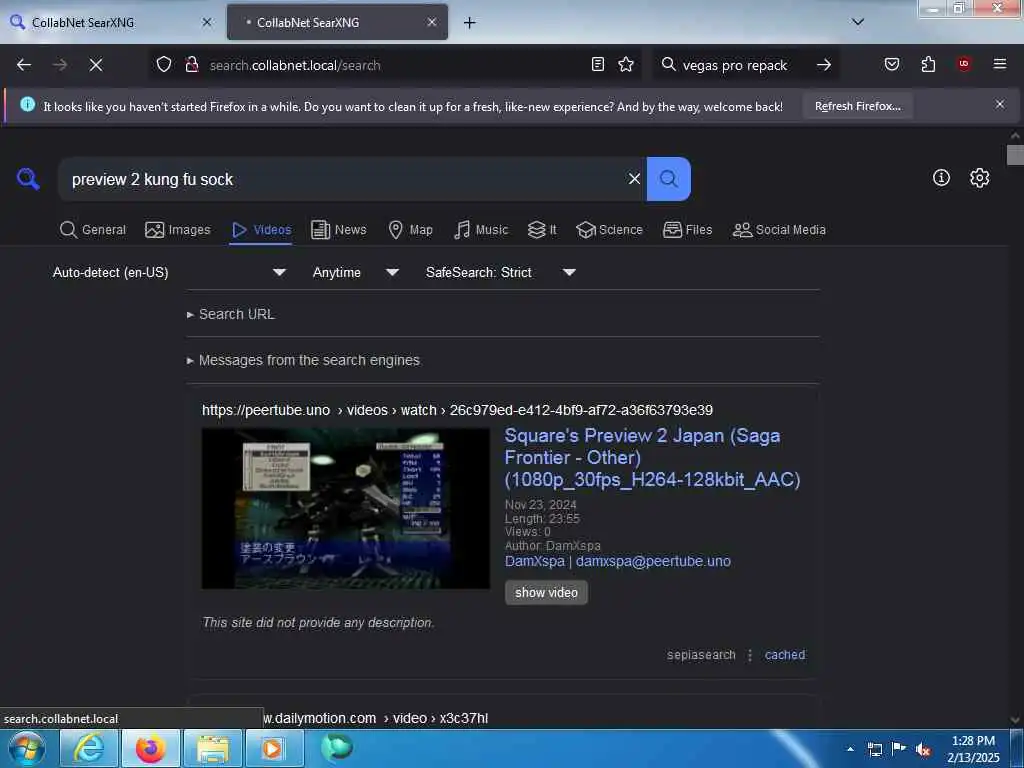1024x768 pixels.
Task: Click the Saga Frontier video thumbnail
Action: tap(345, 508)
